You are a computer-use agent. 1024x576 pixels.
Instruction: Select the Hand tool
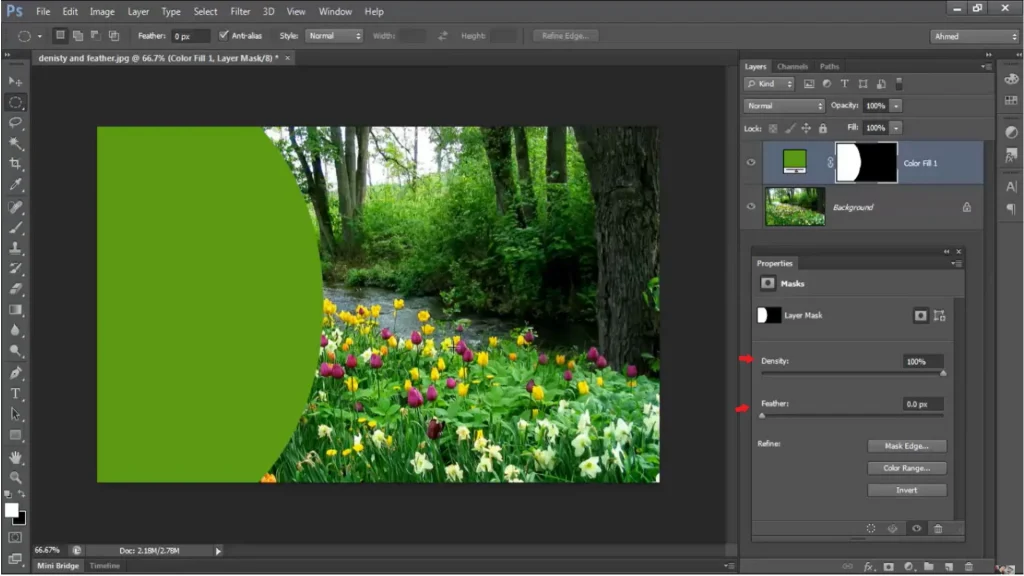pos(16,457)
